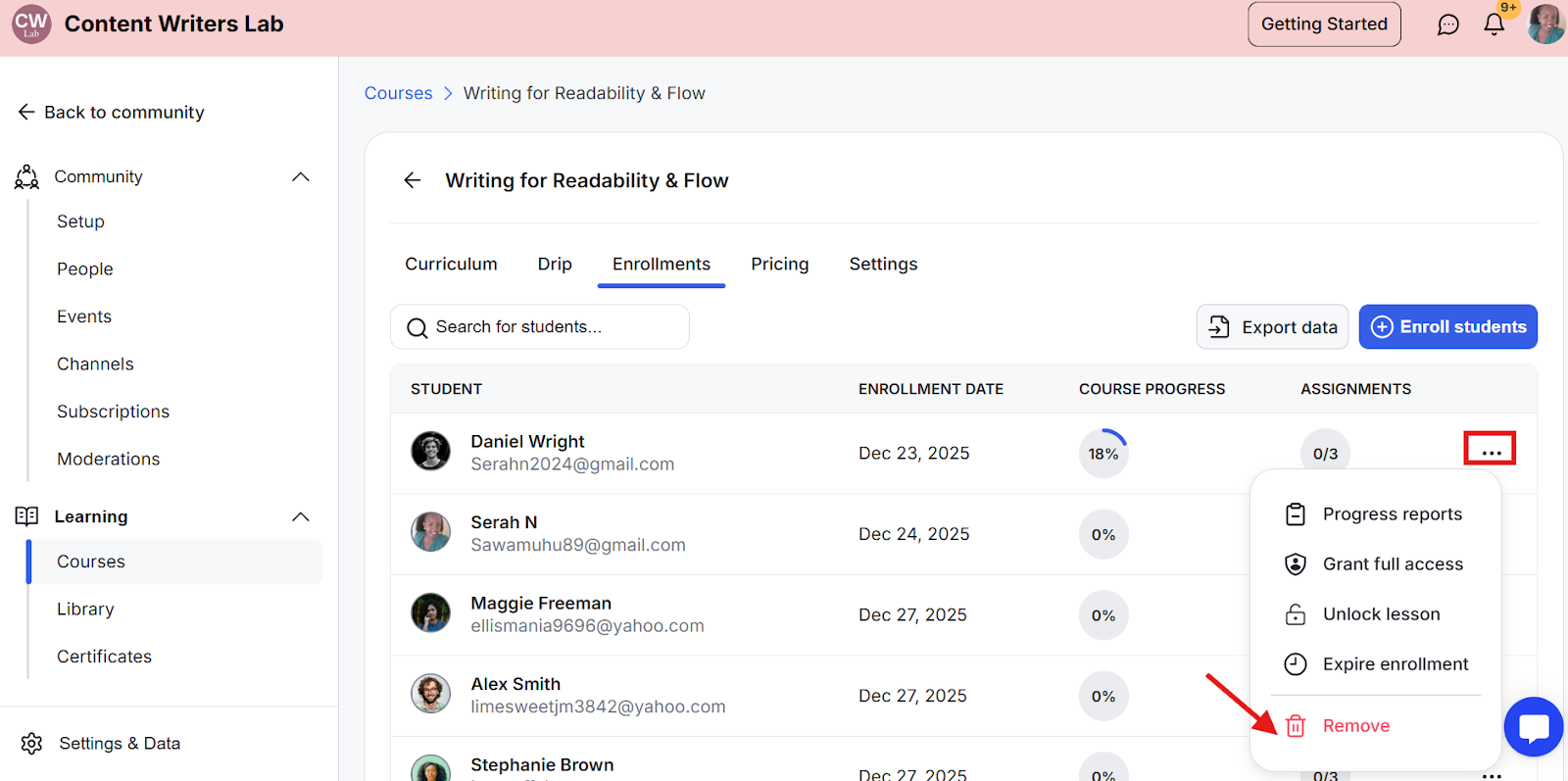1568x781 pixels.
Task: Click the user profile avatar
Action: coord(1545,24)
